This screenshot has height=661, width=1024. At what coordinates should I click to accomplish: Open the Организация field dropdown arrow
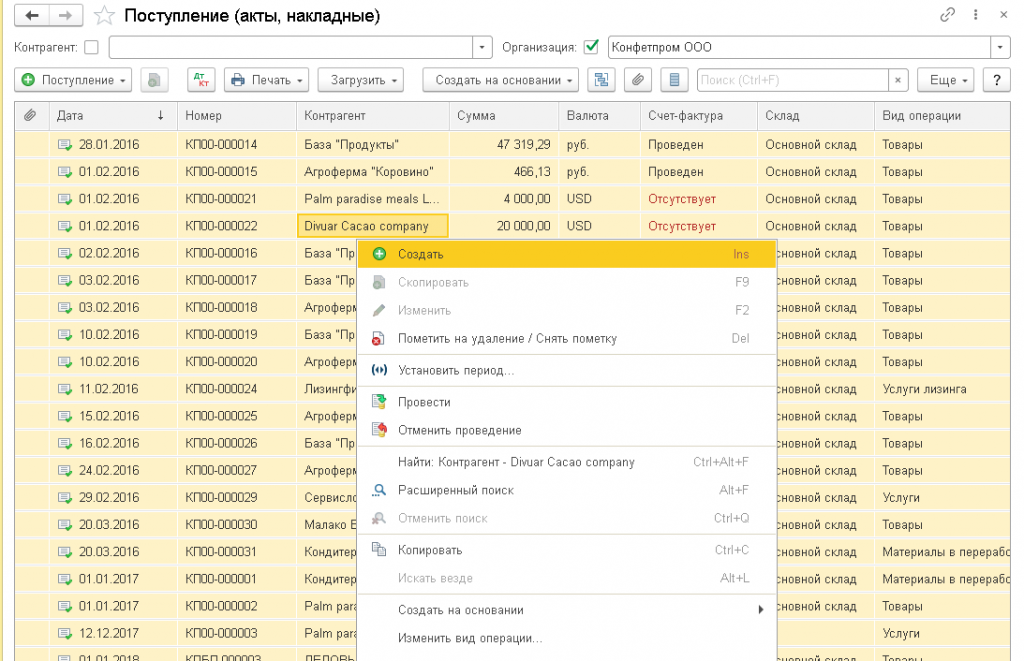click(1000, 47)
